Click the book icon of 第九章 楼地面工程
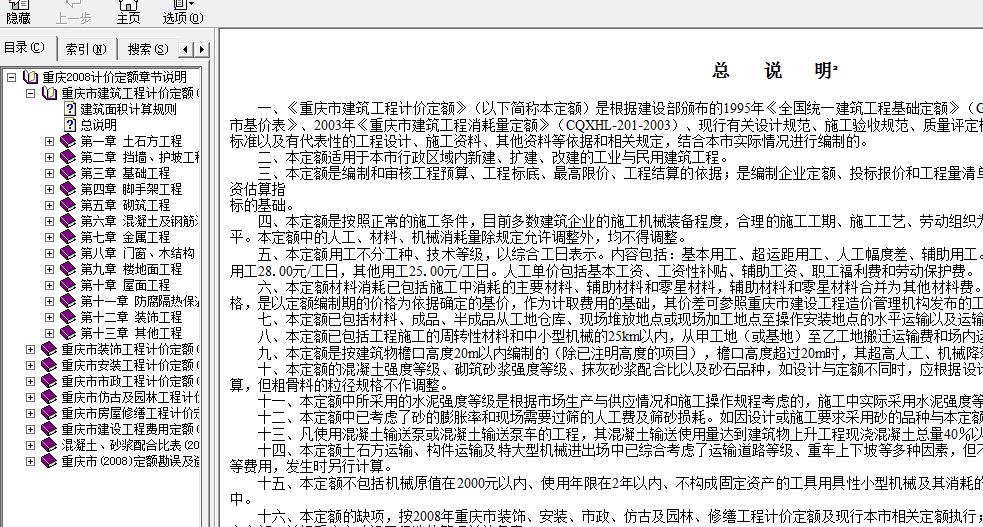Image resolution: width=983 pixels, height=527 pixels. coord(68,269)
